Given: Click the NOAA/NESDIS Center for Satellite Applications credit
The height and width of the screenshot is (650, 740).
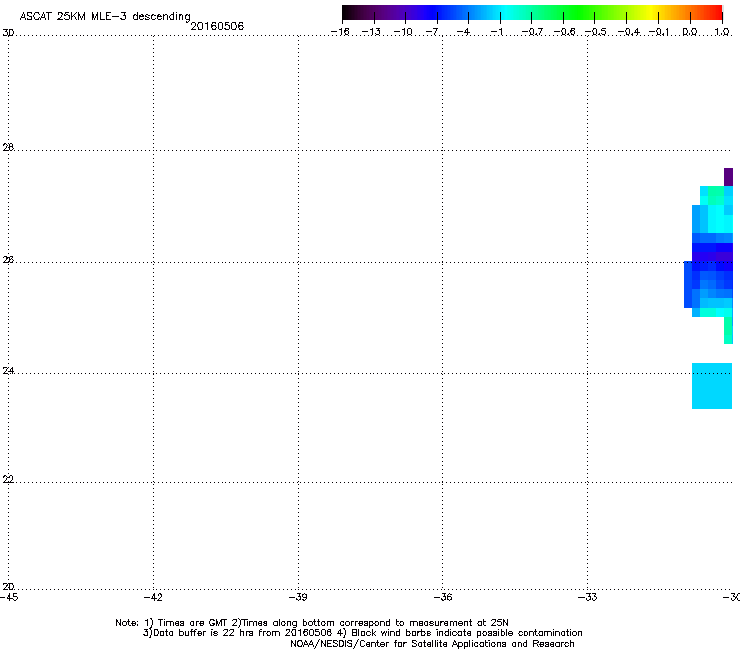Looking at the screenshot, I should [432, 644].
